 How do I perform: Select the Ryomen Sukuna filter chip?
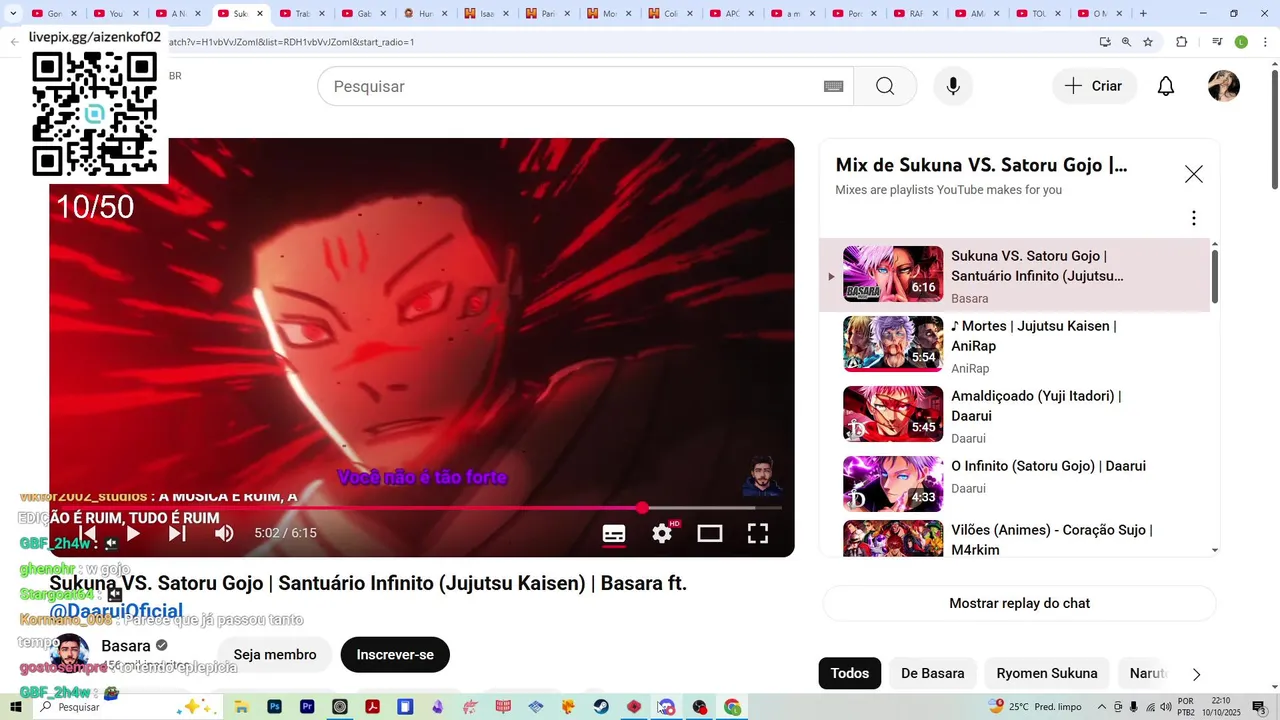(1047, 673)
